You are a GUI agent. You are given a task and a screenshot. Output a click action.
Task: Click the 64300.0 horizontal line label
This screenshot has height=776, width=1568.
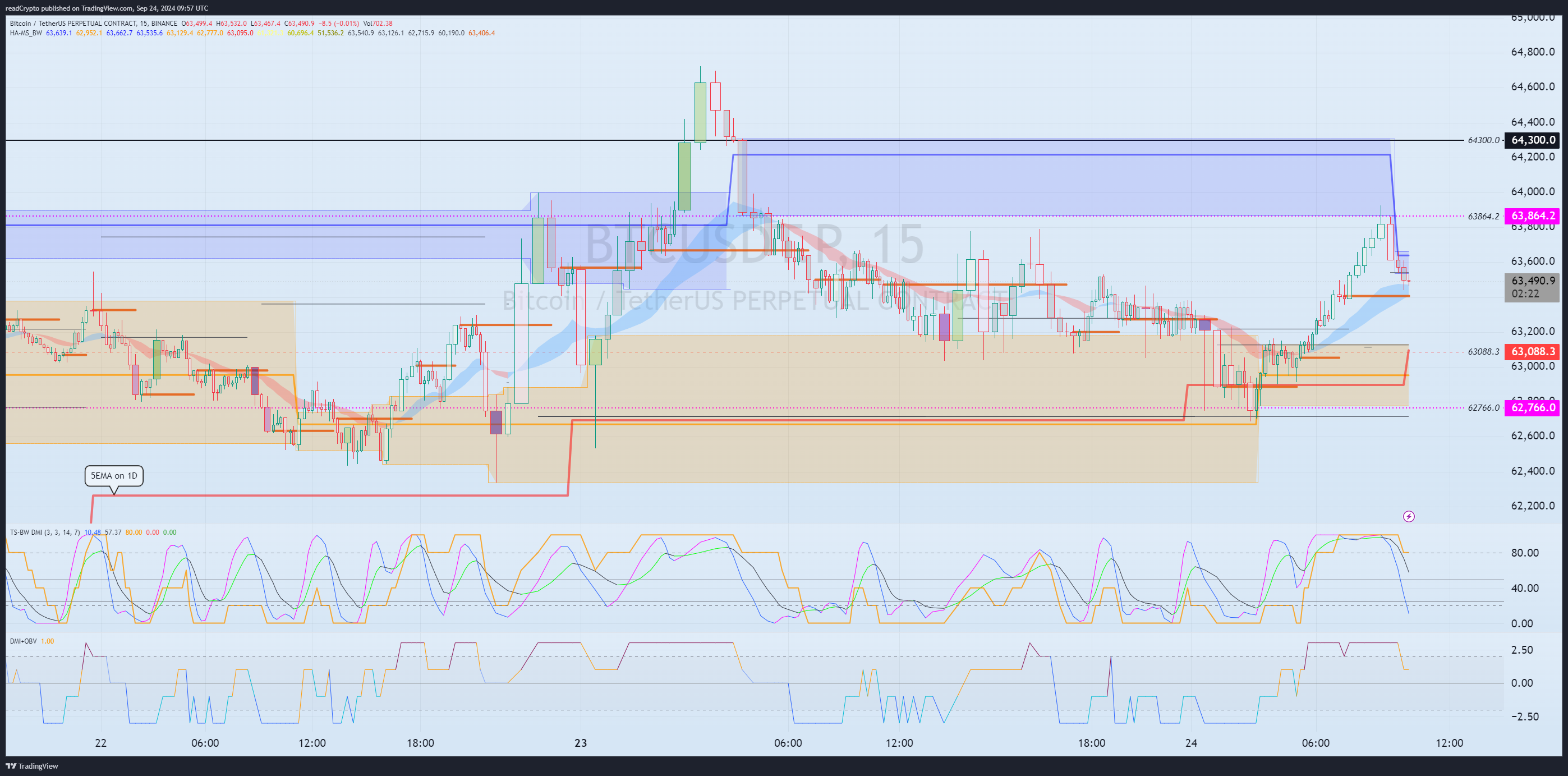(1483, 140)
